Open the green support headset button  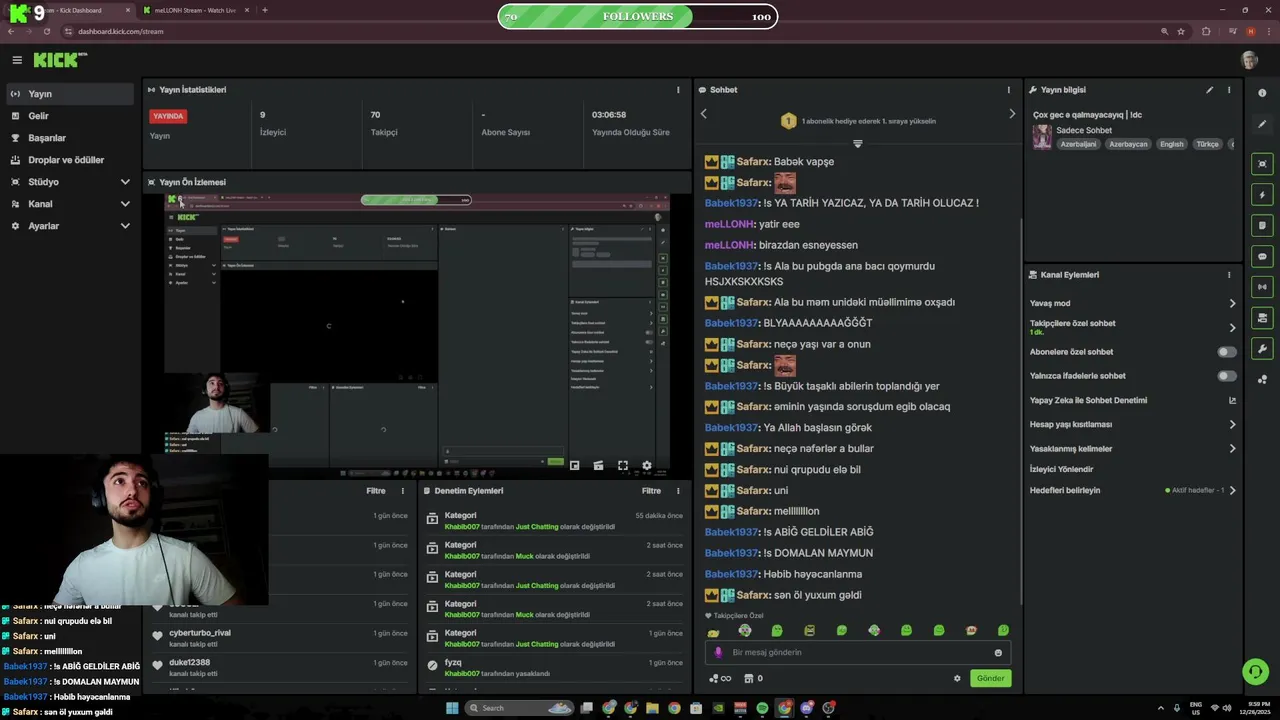pyautogui.click(x=1255, y=671)
